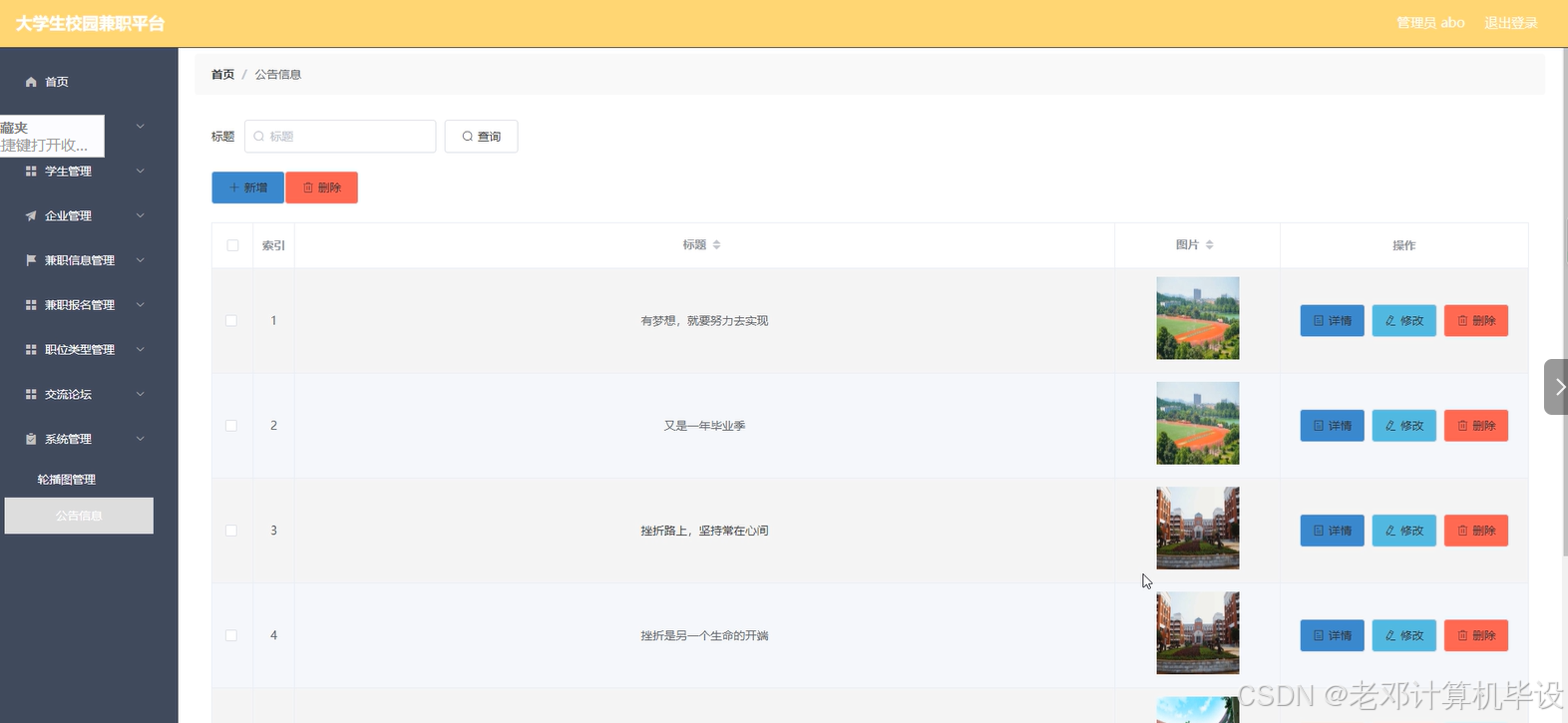1568x723 pixels.
Task: Click 修改 for 有梦想，就要努力去实现
Action: tap(1403, 321)
